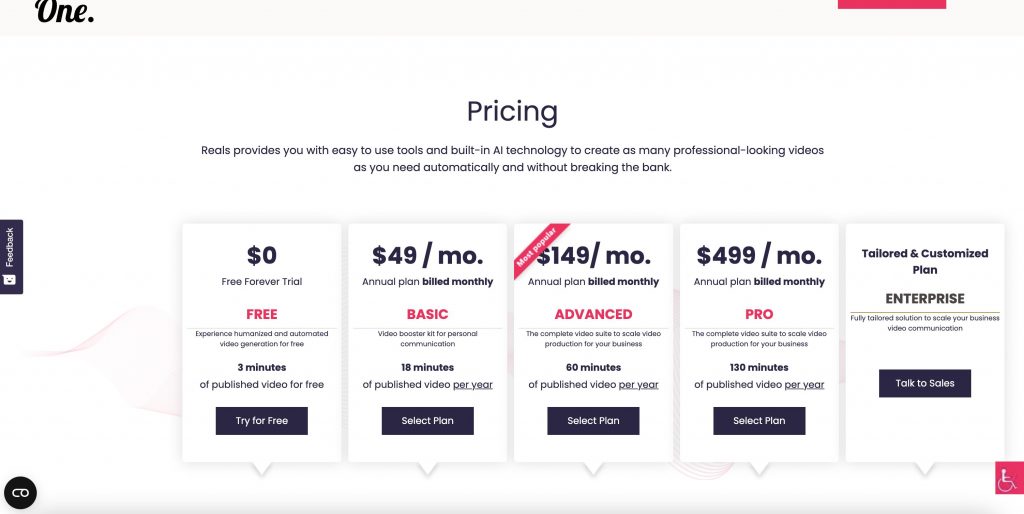Viewport: 1024px width, 514px height.
Task: Select the BASIC plan title
Action: tap(427, 314)
